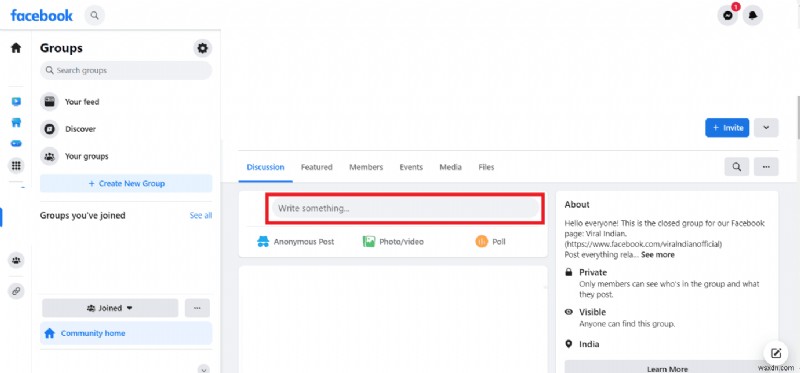Click the page vertical scrollbar
Screen dimensions: 800x373
click(x=797, y=117)
